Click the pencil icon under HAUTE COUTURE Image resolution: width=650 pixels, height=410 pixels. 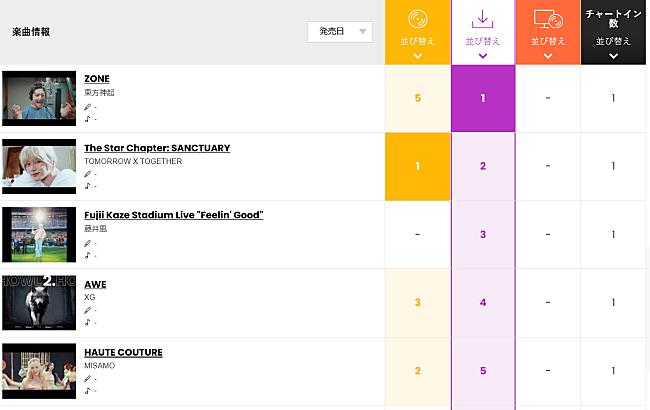click(88, 379)
